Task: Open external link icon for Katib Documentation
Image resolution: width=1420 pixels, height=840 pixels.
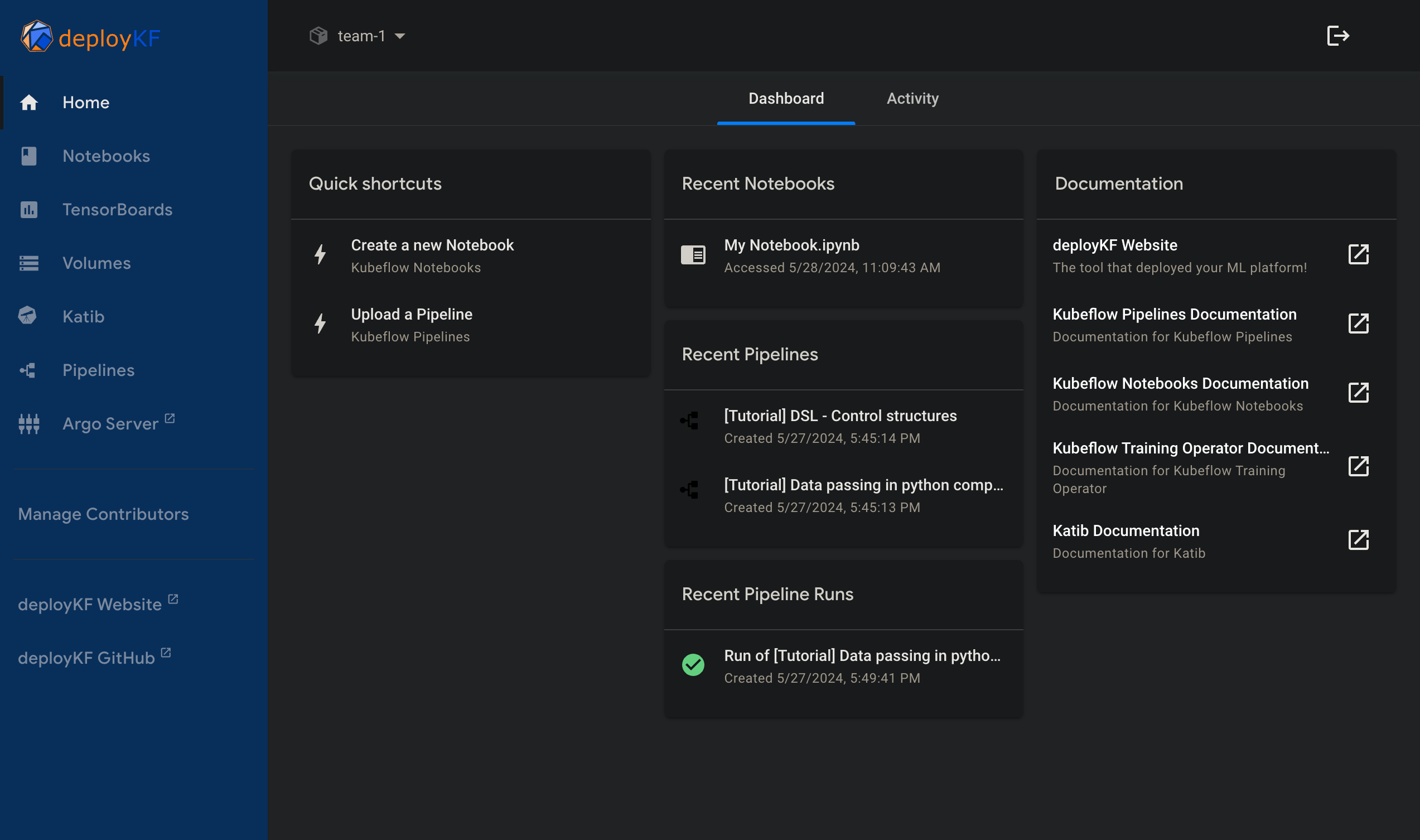Action: [1358, 540]
